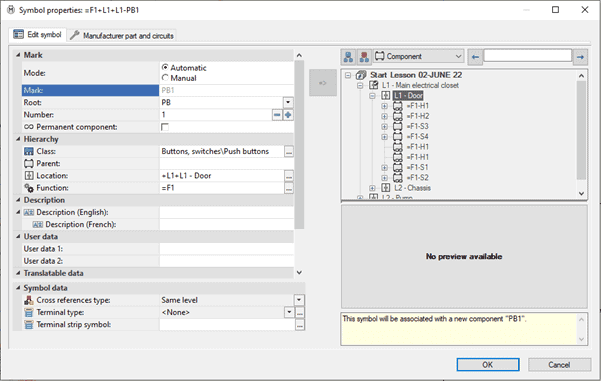Click the previous search result arrow
The height and width of the screenshot is (381, 601).
(x=475, y=57)
